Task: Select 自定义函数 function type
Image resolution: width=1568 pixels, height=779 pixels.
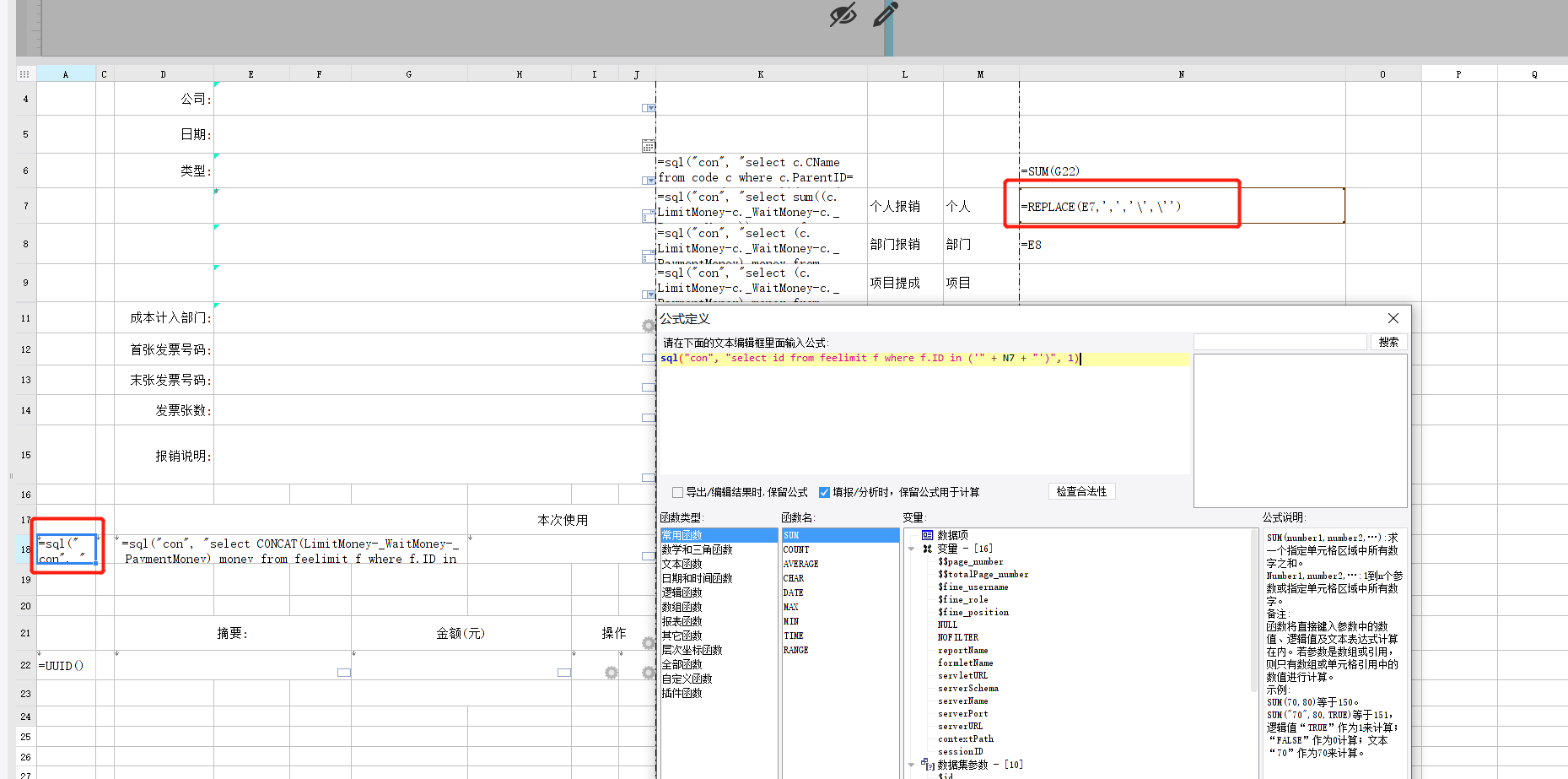Action: coord(719,679)
